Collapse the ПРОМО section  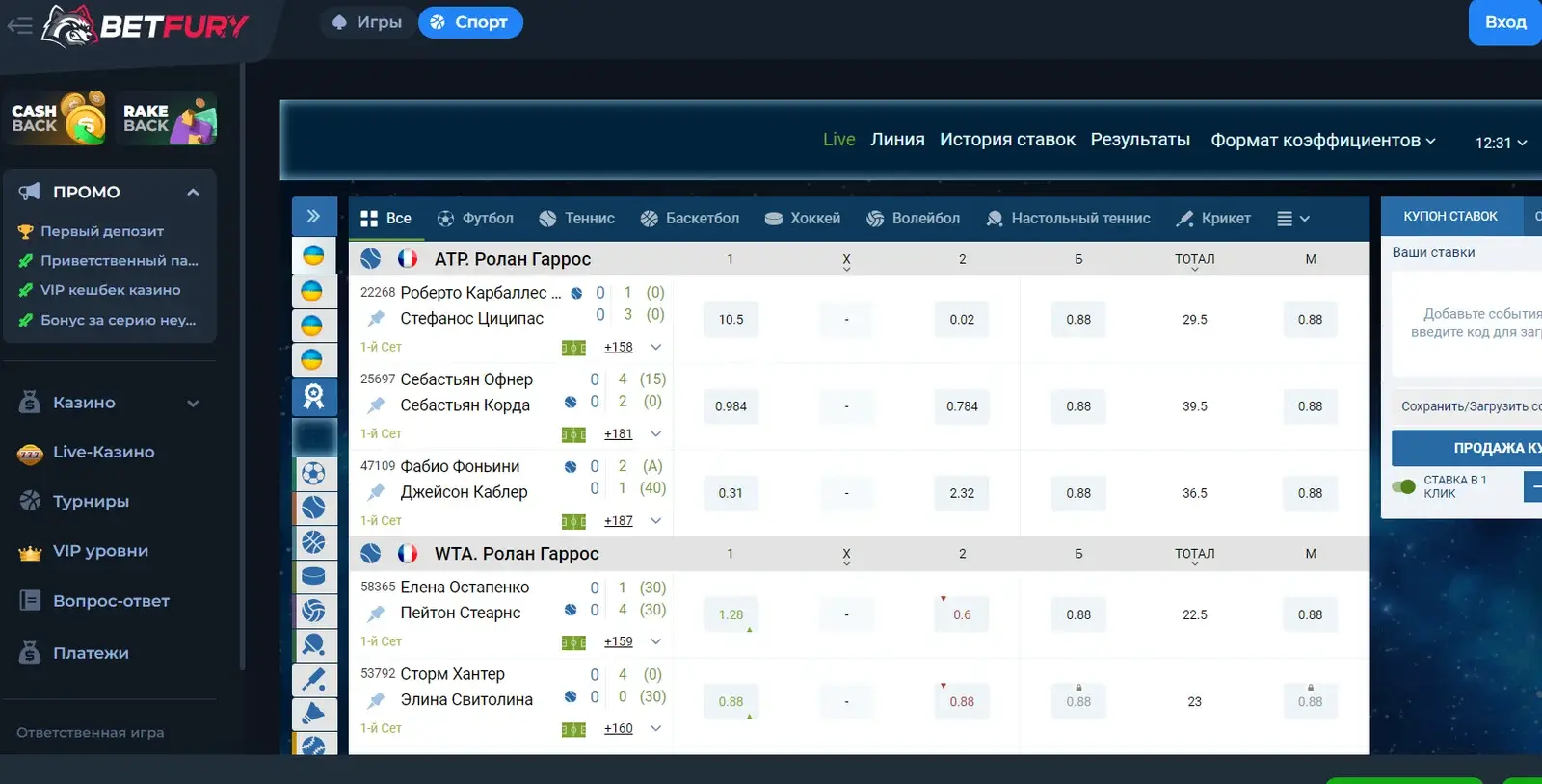click(x=193, y=192)
